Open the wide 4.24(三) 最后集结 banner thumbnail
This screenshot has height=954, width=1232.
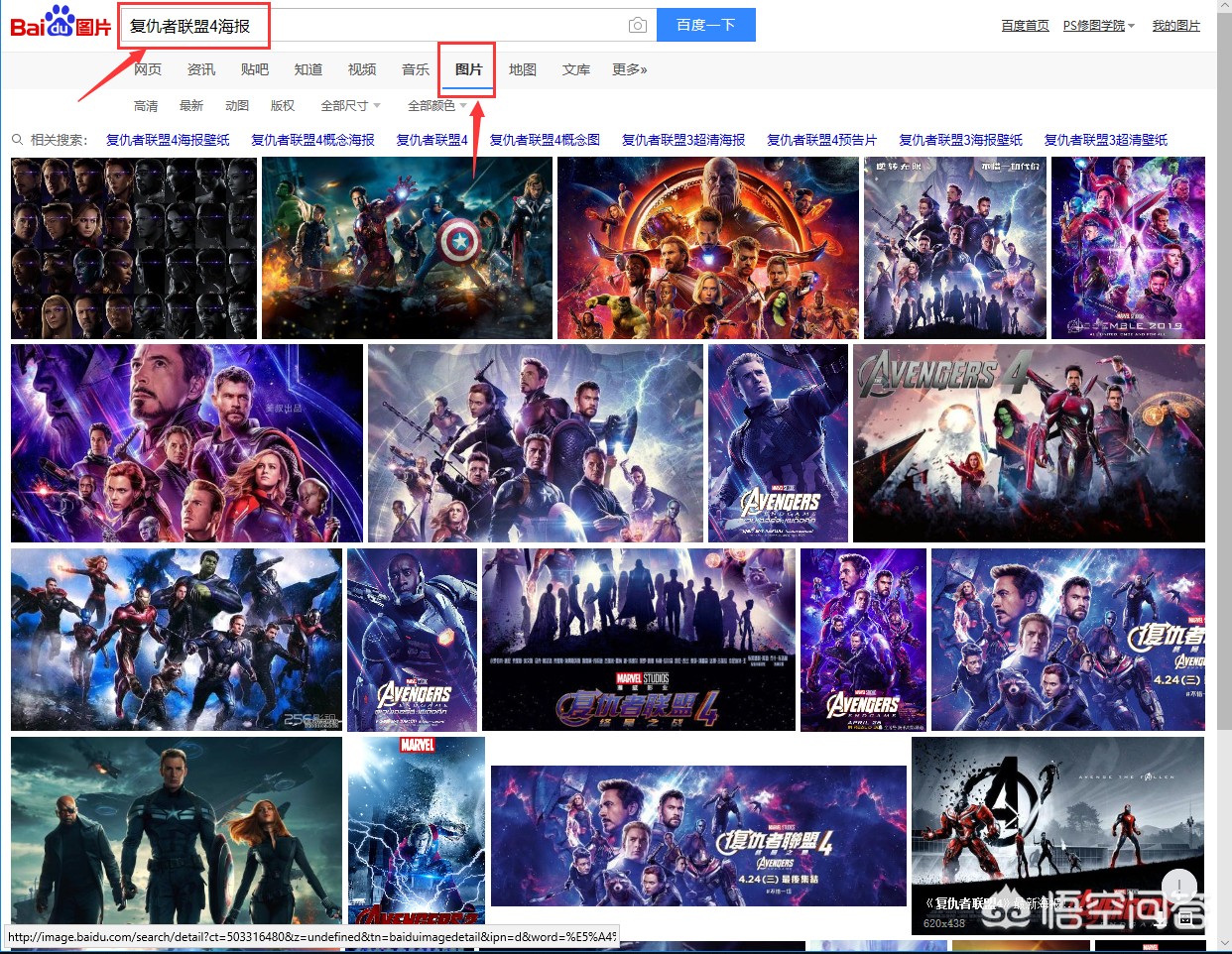point(699,835)
